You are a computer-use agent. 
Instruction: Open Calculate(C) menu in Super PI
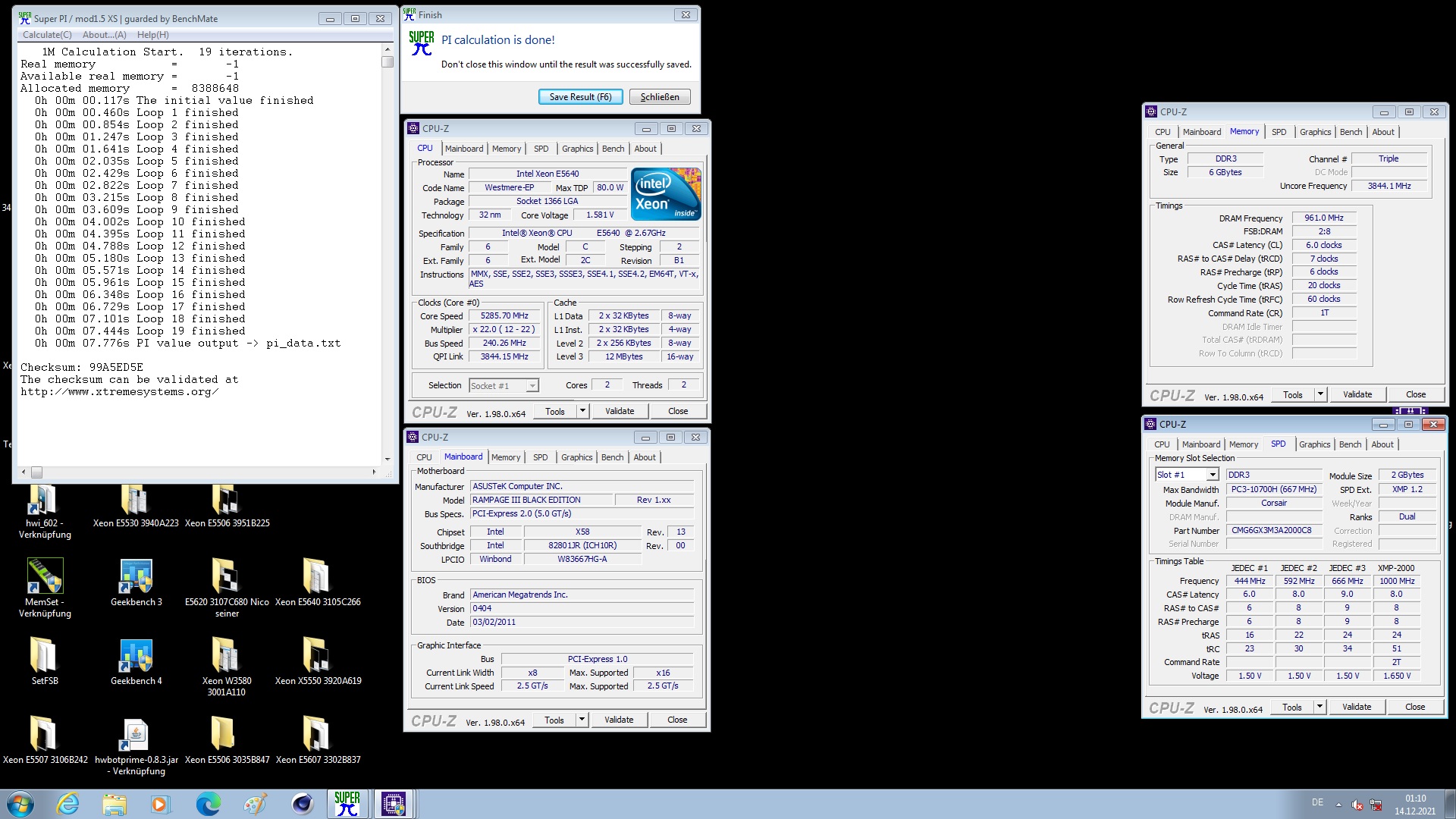(x=47, y=35)
